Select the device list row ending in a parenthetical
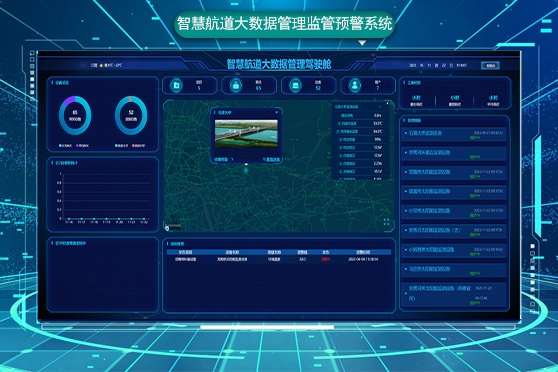This screenshot has width=558, height=372. pos(454,232)
